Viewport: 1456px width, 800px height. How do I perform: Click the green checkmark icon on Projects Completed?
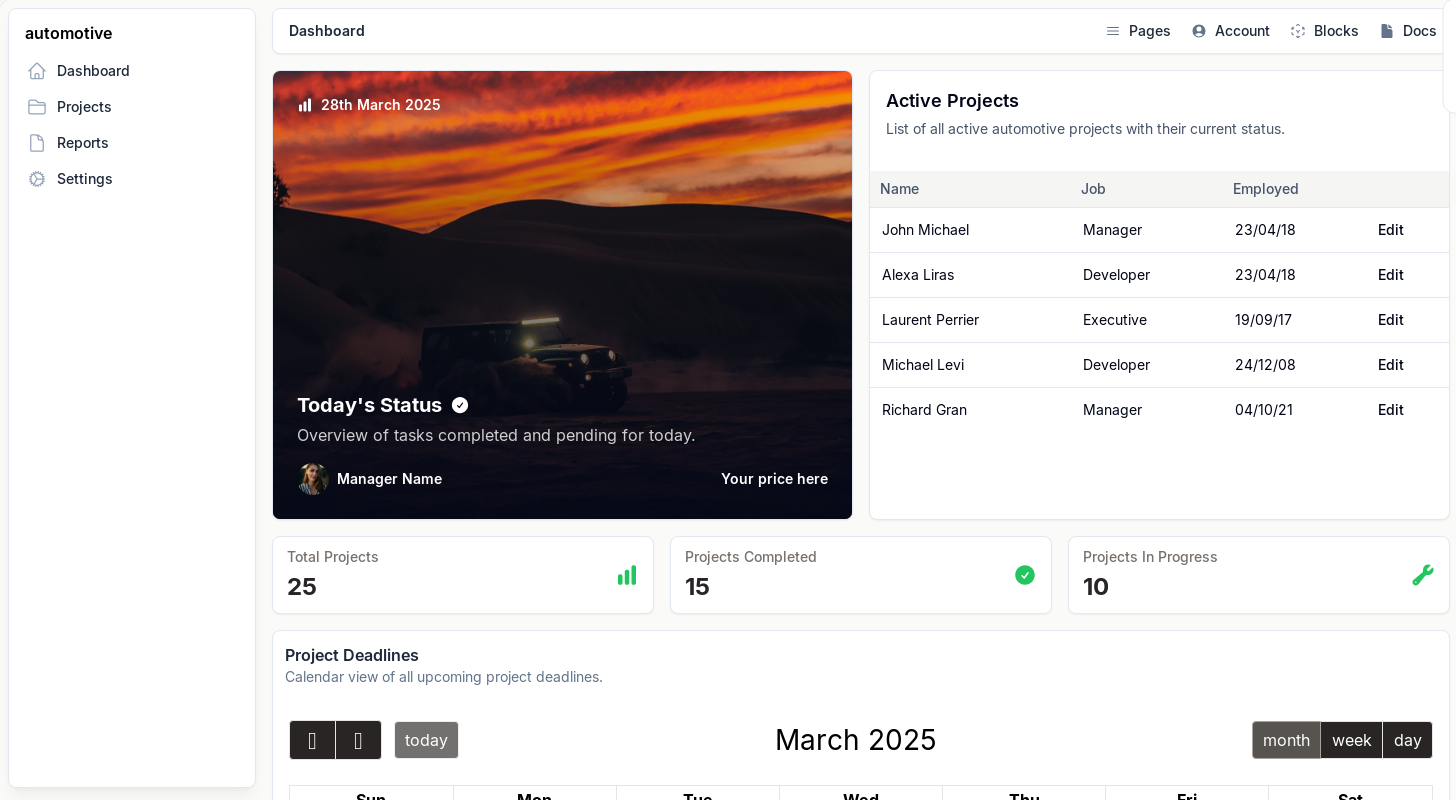pyautogui.click(x=1025, y=575)
